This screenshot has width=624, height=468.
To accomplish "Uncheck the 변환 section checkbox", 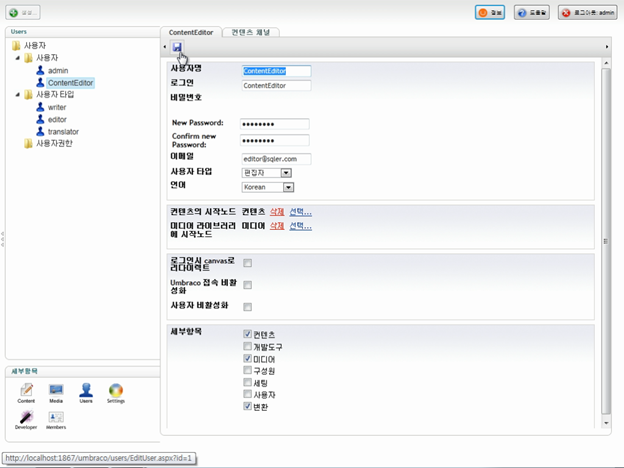I will [248, 406].
